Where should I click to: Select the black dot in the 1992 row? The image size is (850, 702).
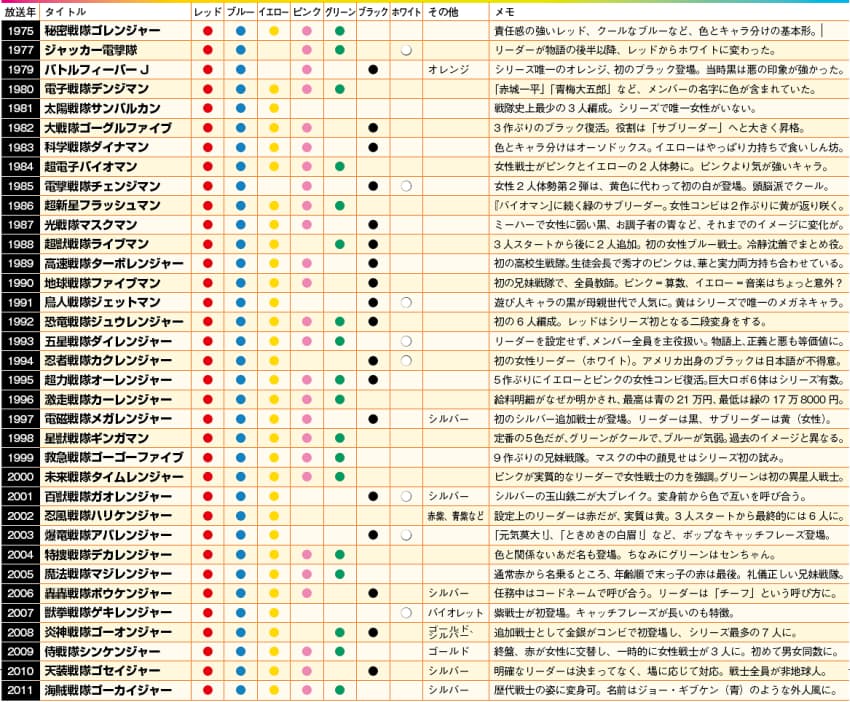tap(373, 322)
